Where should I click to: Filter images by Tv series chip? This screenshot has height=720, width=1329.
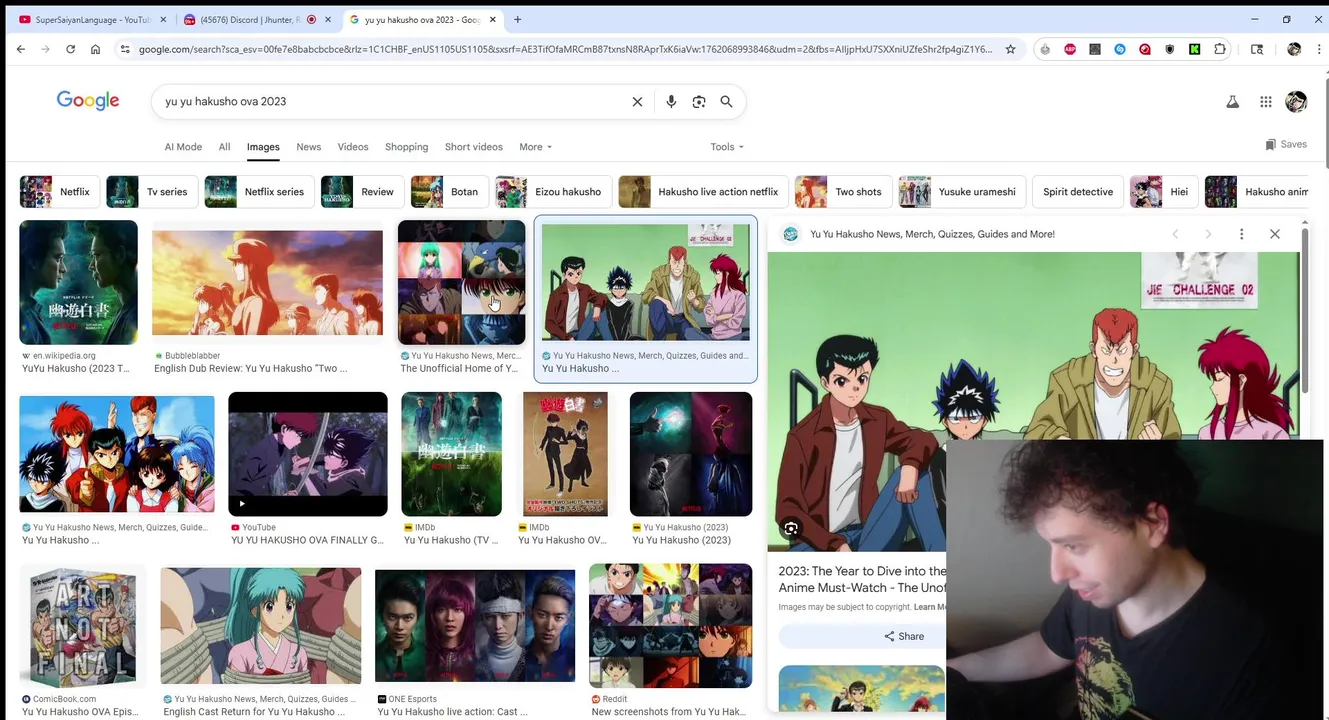pos(151,192)
